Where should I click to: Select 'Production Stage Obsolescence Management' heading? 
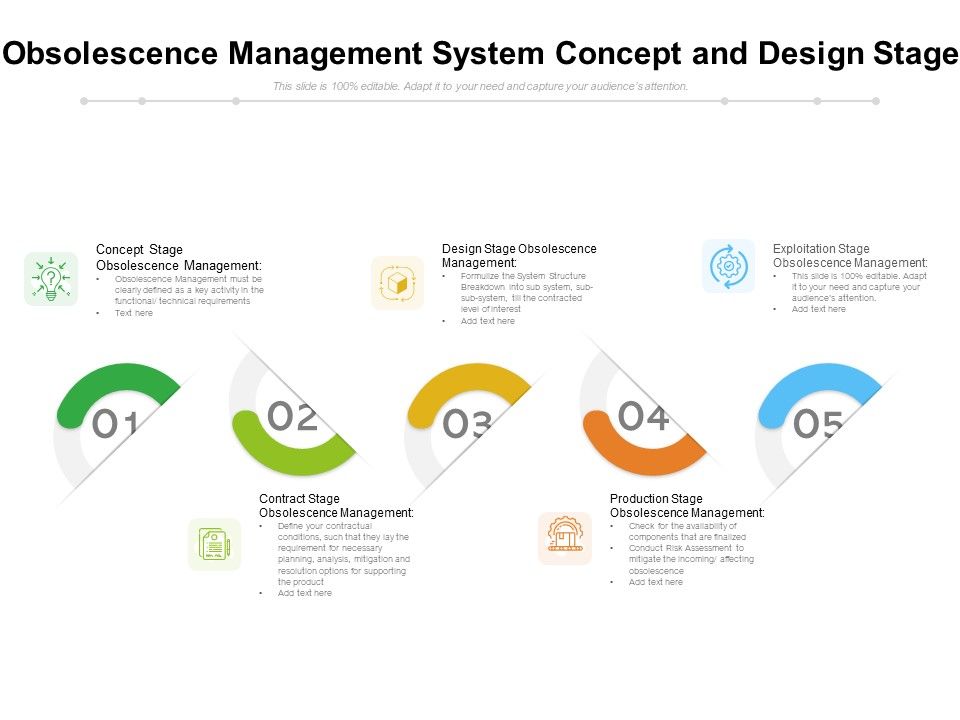(687, 506)
